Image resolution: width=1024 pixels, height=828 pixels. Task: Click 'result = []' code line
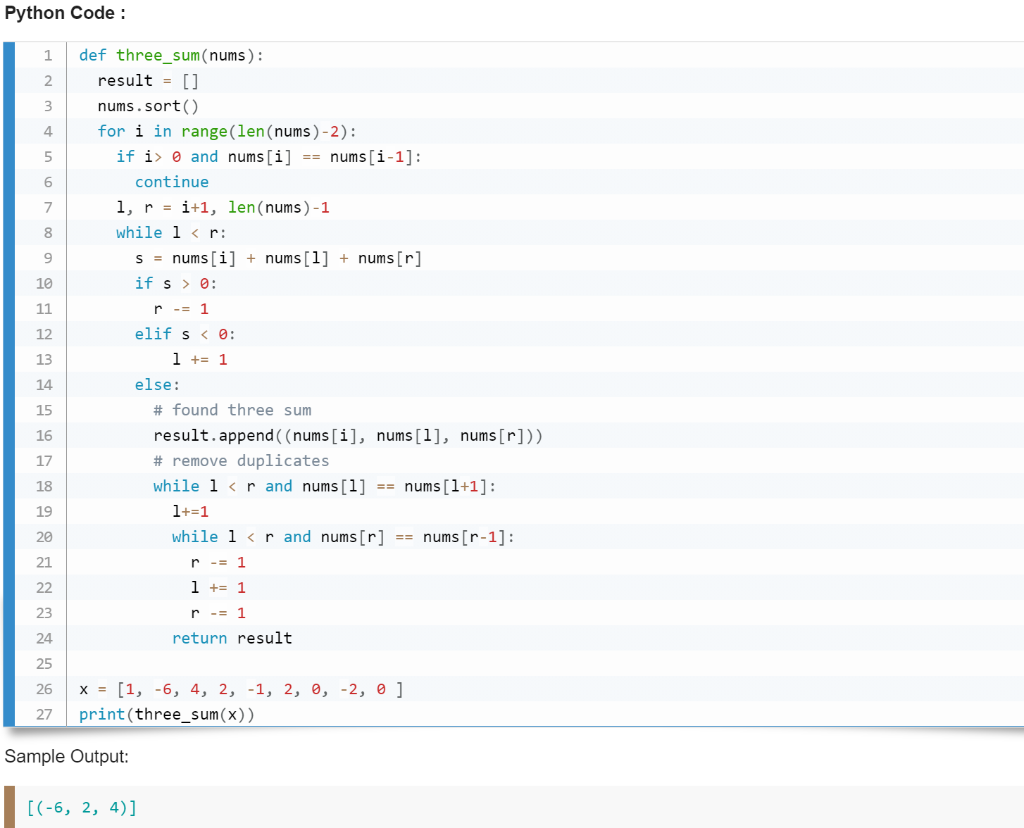point(148,81)
